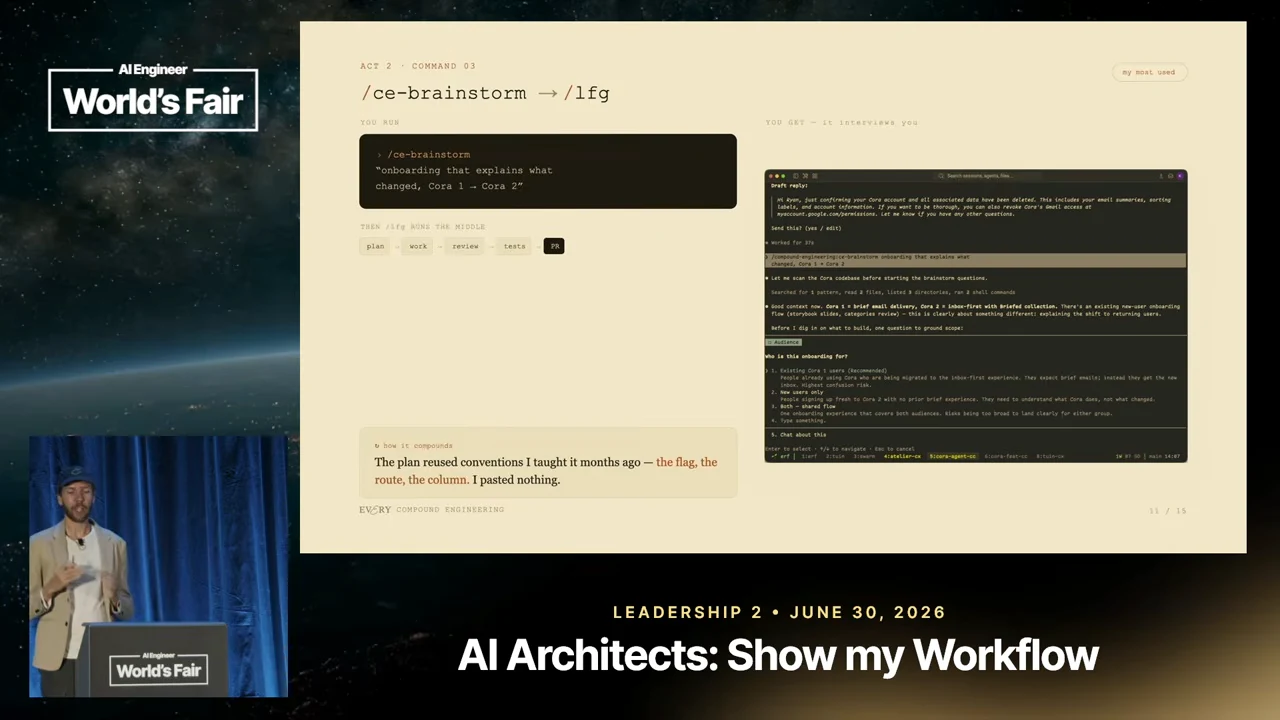1280x720 pixels.
Task: Click the 'how it compounds' caption
Action: point(414,446)
